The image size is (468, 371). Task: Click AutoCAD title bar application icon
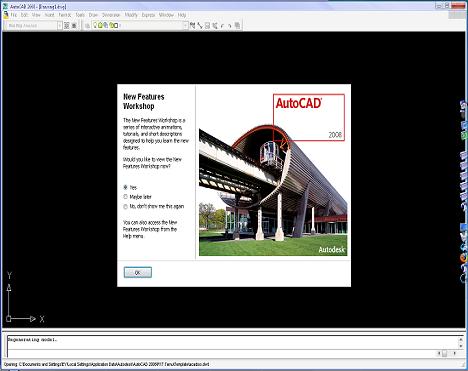[5, 6]
